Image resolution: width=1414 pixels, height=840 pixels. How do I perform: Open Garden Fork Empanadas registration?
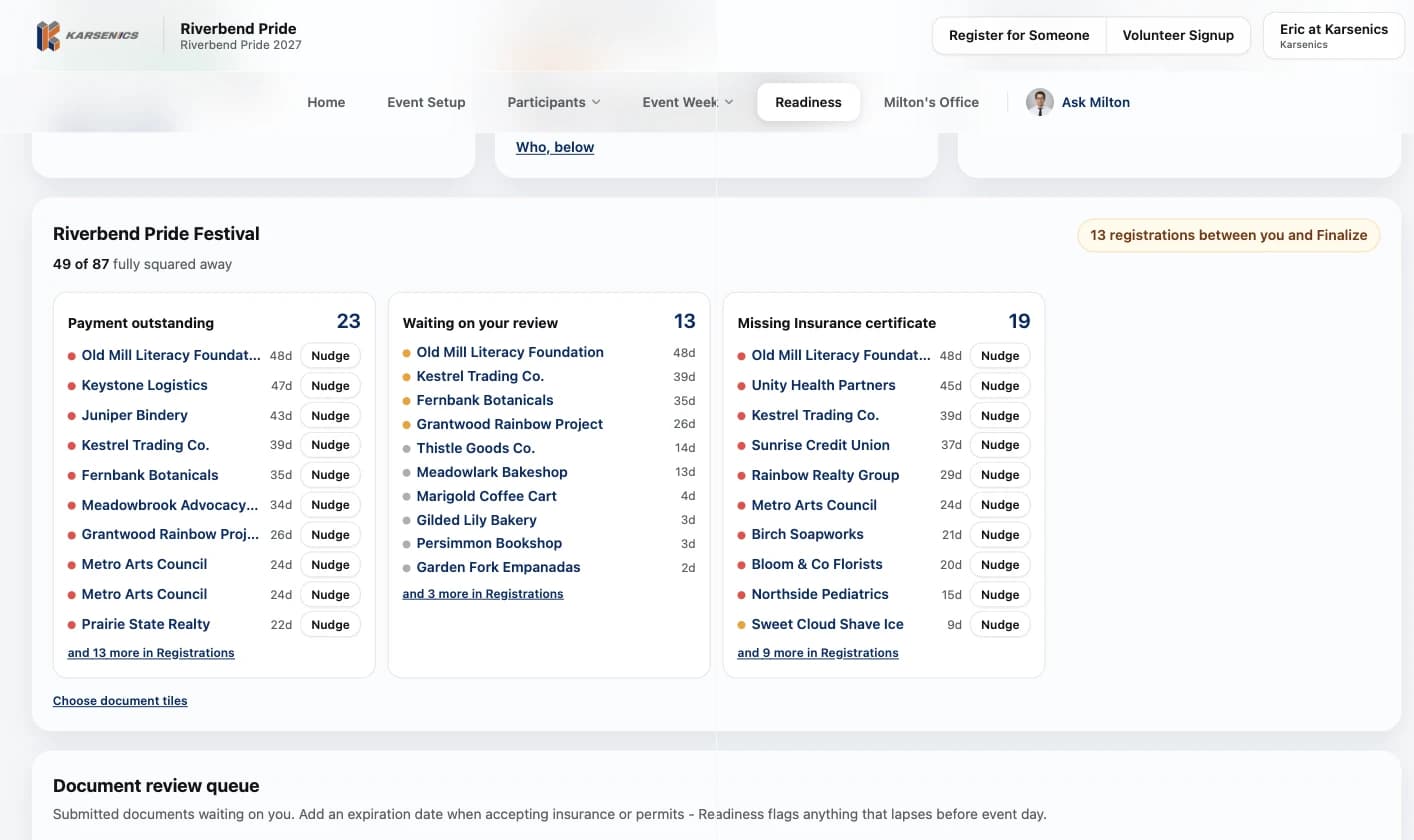point(499,567)
